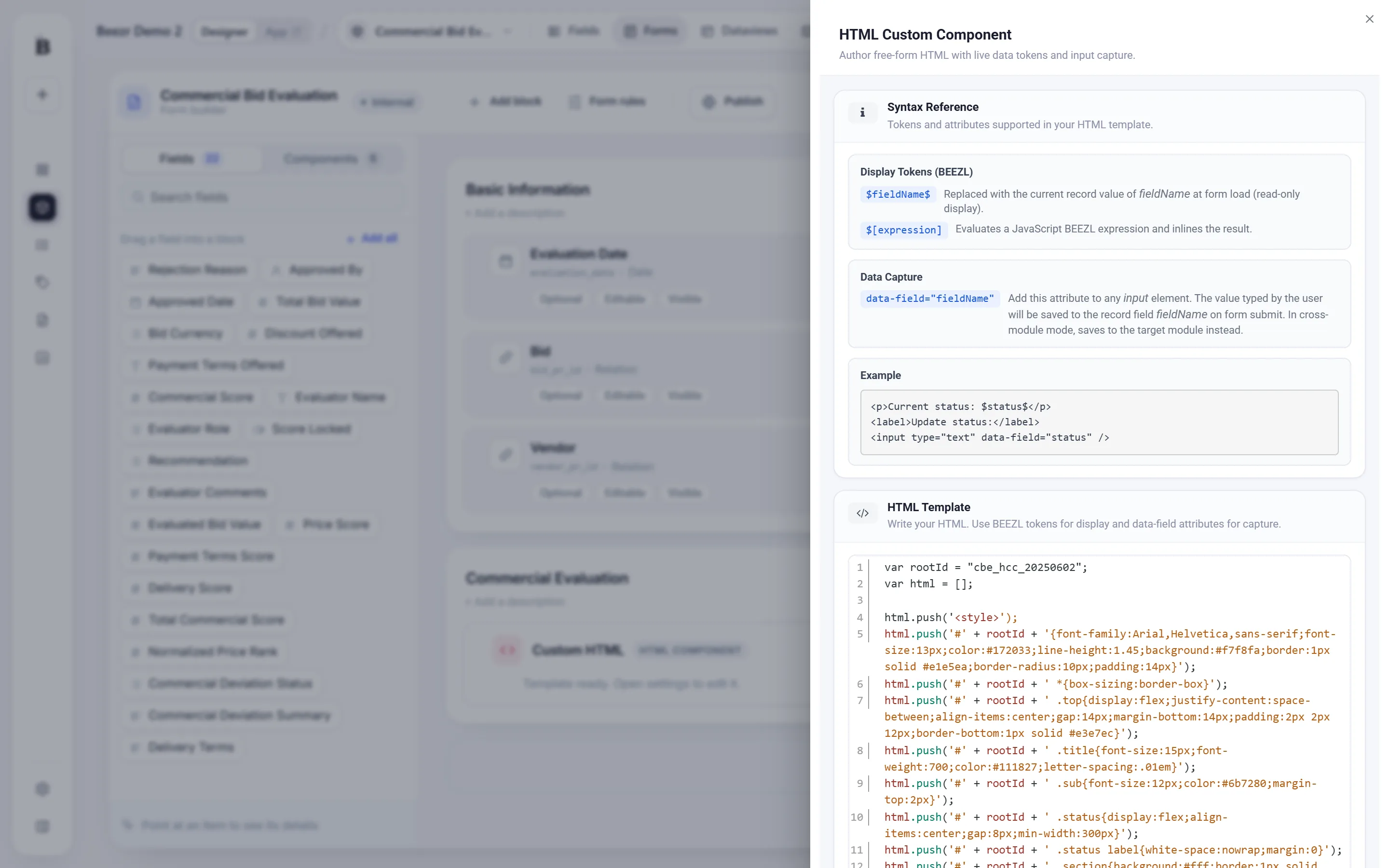Image resolution: width=1389 pixels, height=868 pixels.
Task: Click code line 1 with rootId declaration
Action: [x=985, y=567]
